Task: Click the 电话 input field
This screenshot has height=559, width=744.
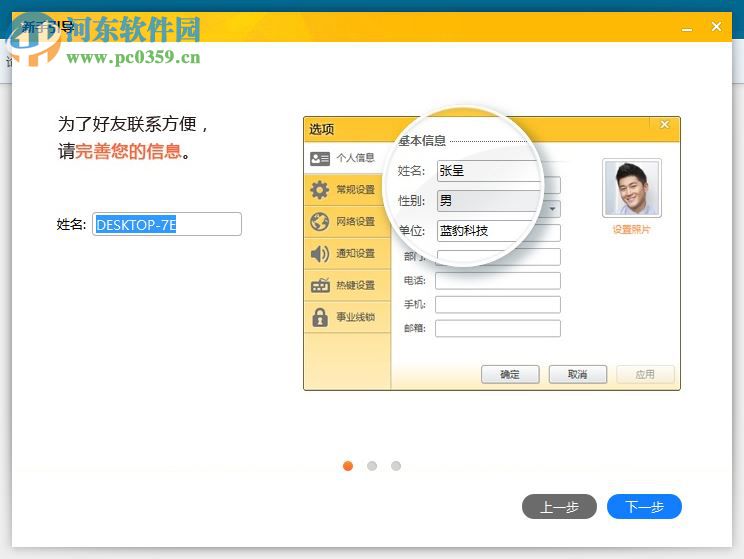Action: click(x=498, y=280)
